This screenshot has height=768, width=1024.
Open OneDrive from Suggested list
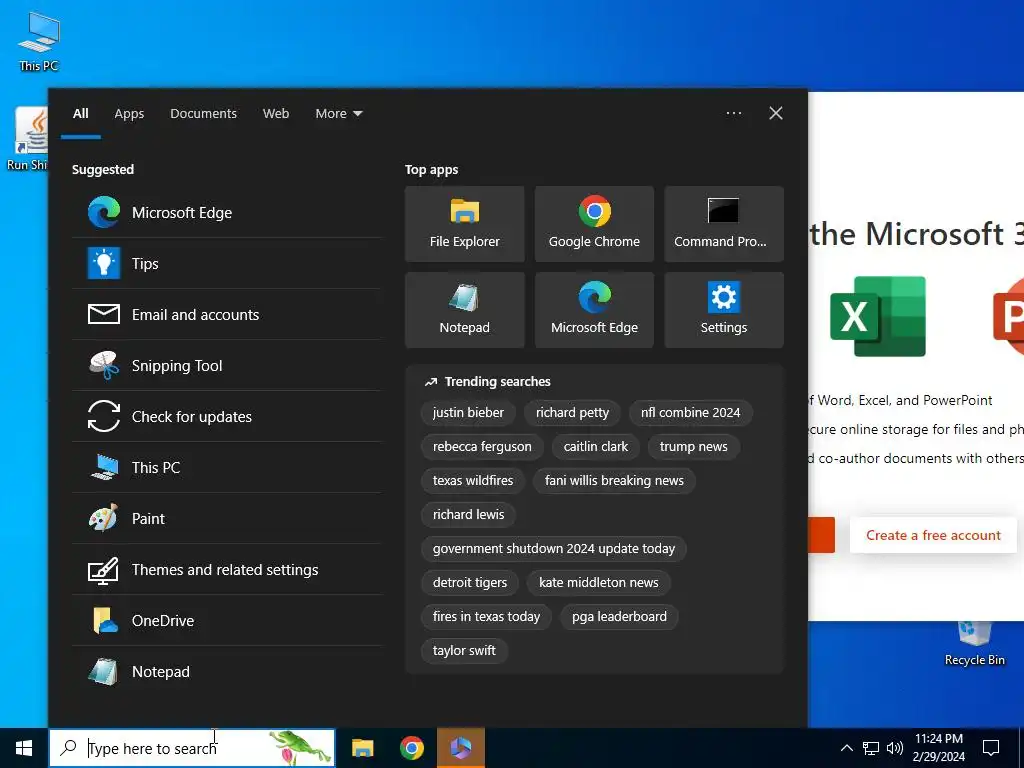tap(226, 620)
